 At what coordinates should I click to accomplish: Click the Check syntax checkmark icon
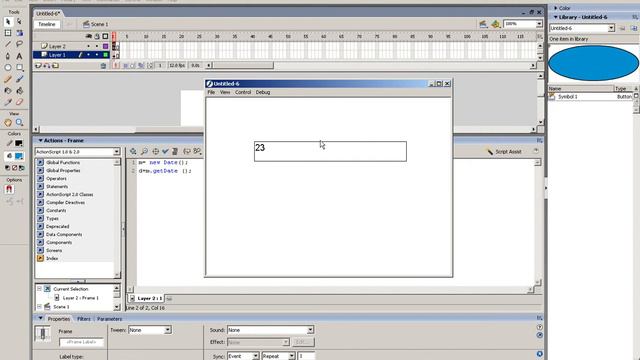click(165, 151)
